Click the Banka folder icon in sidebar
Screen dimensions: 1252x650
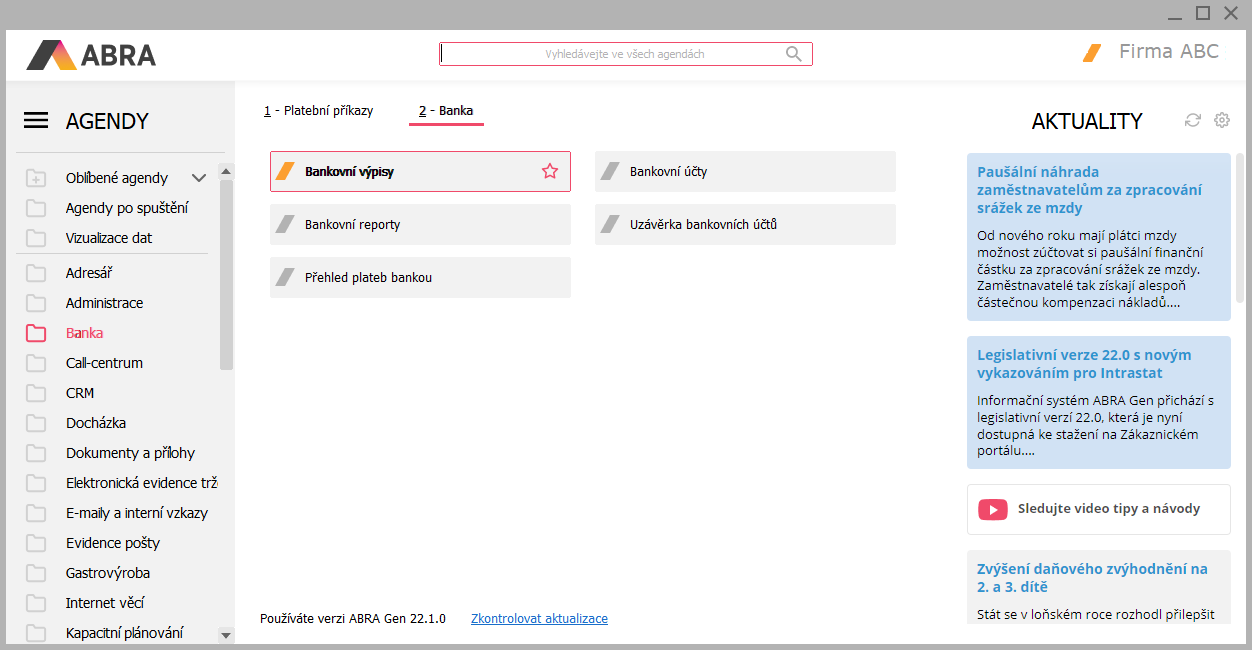click(x=36, y=333)
